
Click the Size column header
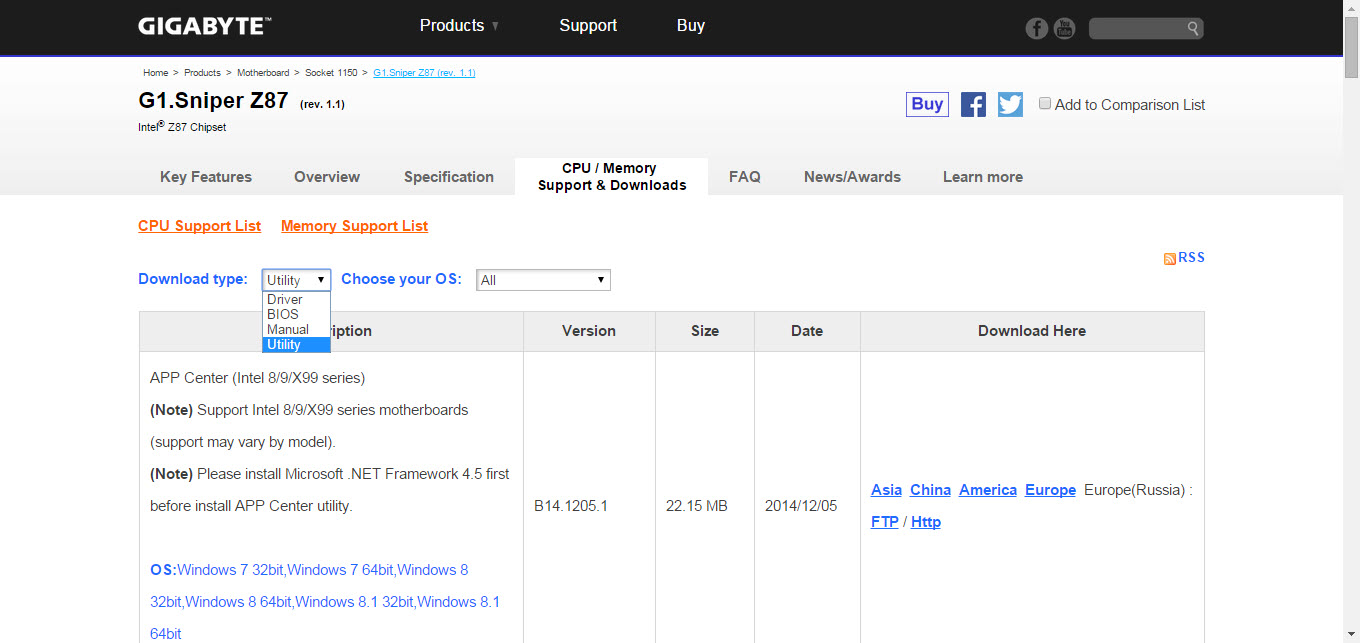coord(705,331)
